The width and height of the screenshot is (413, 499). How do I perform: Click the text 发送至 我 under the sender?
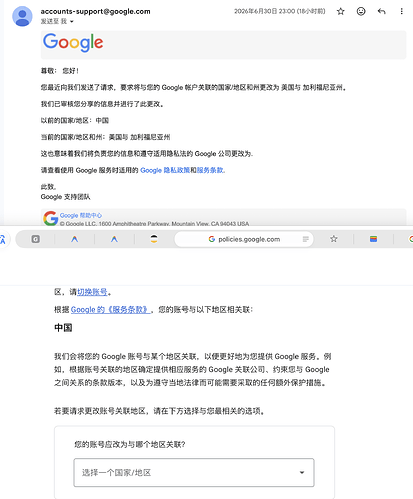[x=54, y=22]
